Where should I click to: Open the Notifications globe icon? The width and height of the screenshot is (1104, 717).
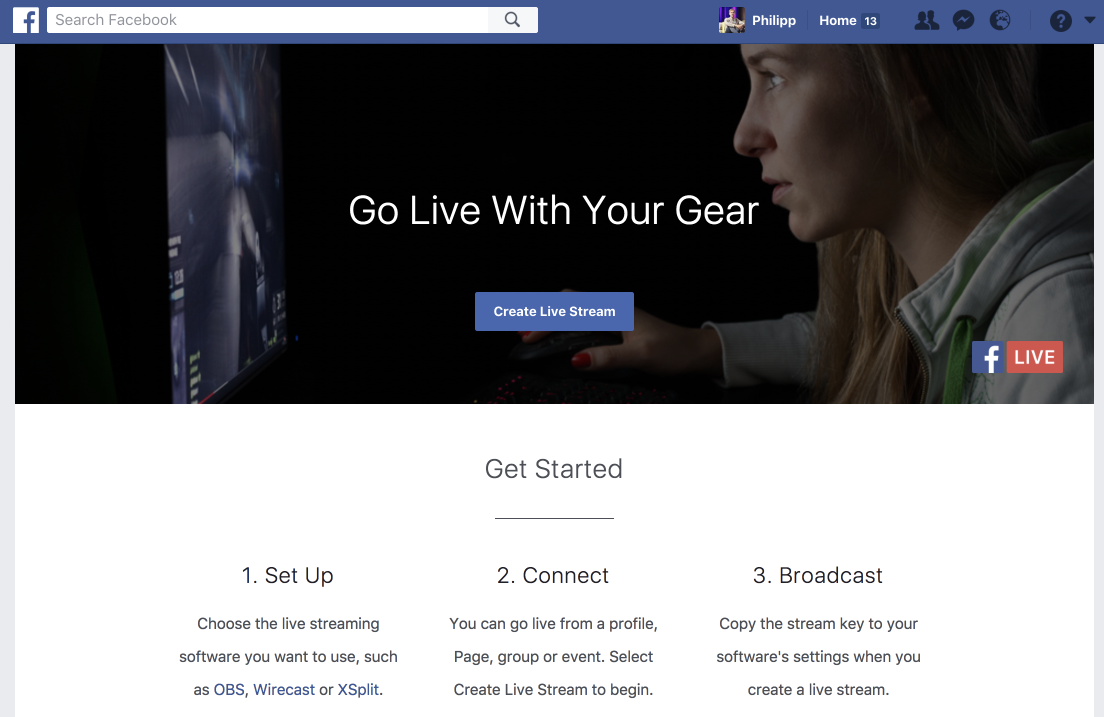pos(1000,20)
